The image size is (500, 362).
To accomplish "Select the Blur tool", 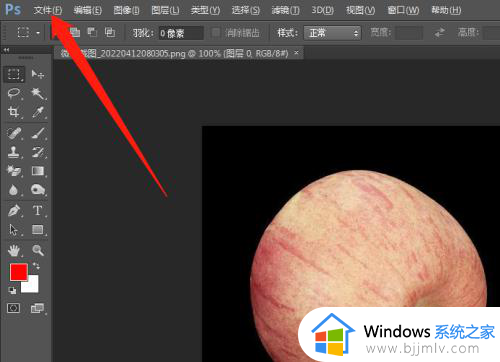I will pos(14,190).
